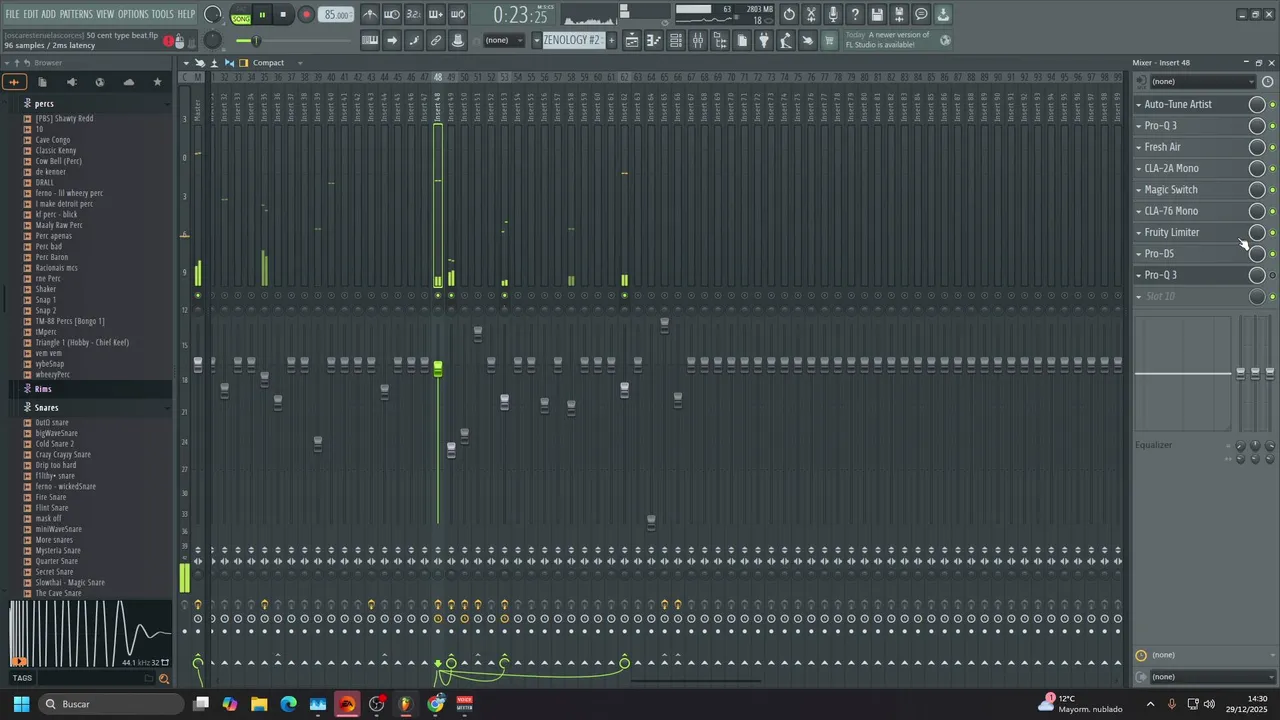
Task: Arm the record button
Action: pos(306,15)
